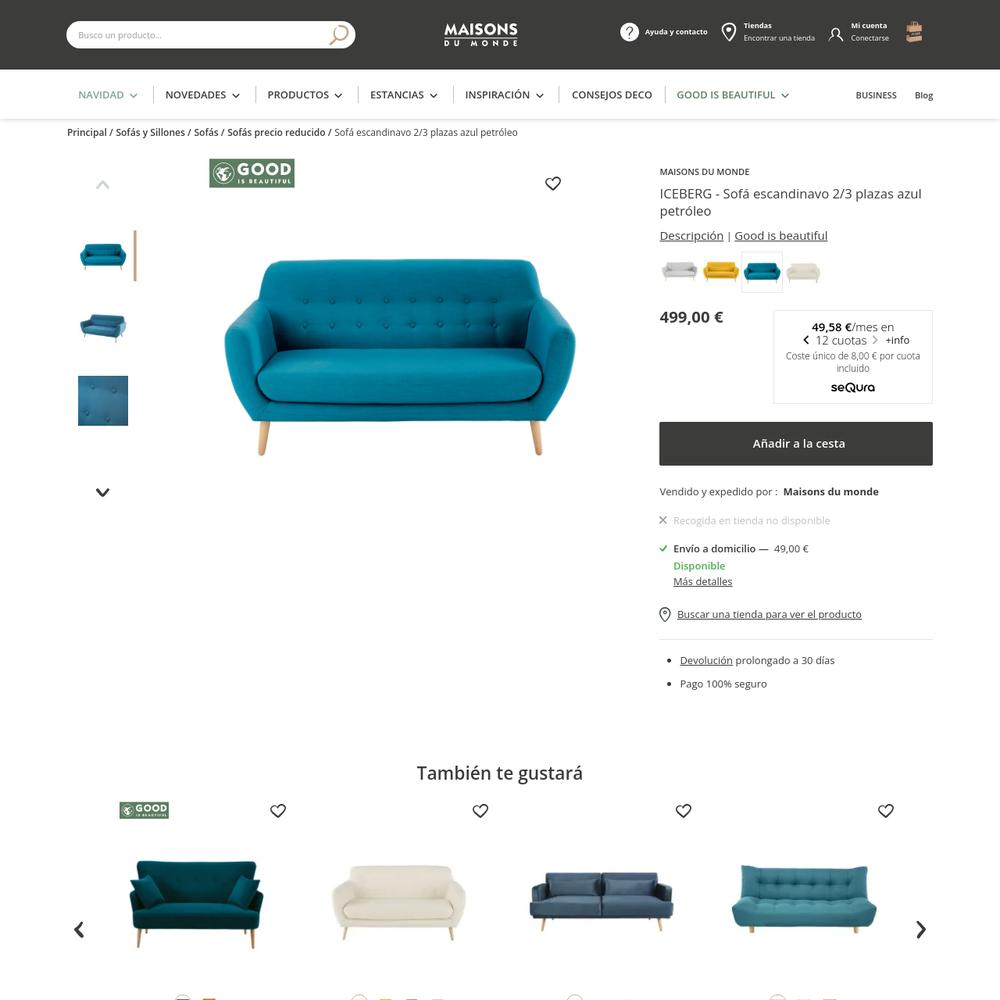Open the shopping basket icon
1000x1000 pixels.
pos(914,32)
